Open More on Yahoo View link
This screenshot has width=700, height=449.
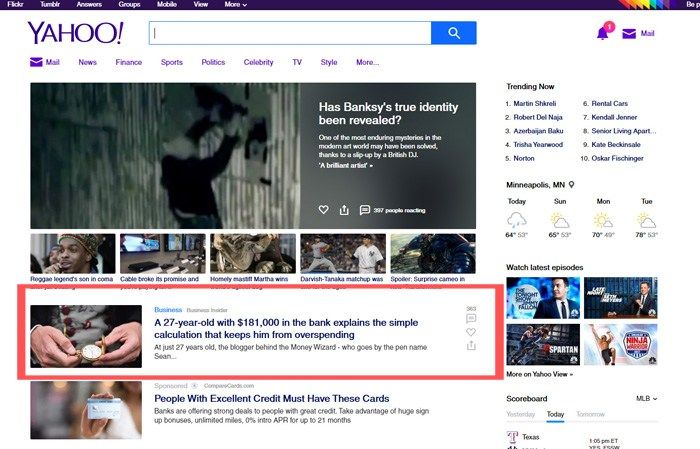[539, 374]
